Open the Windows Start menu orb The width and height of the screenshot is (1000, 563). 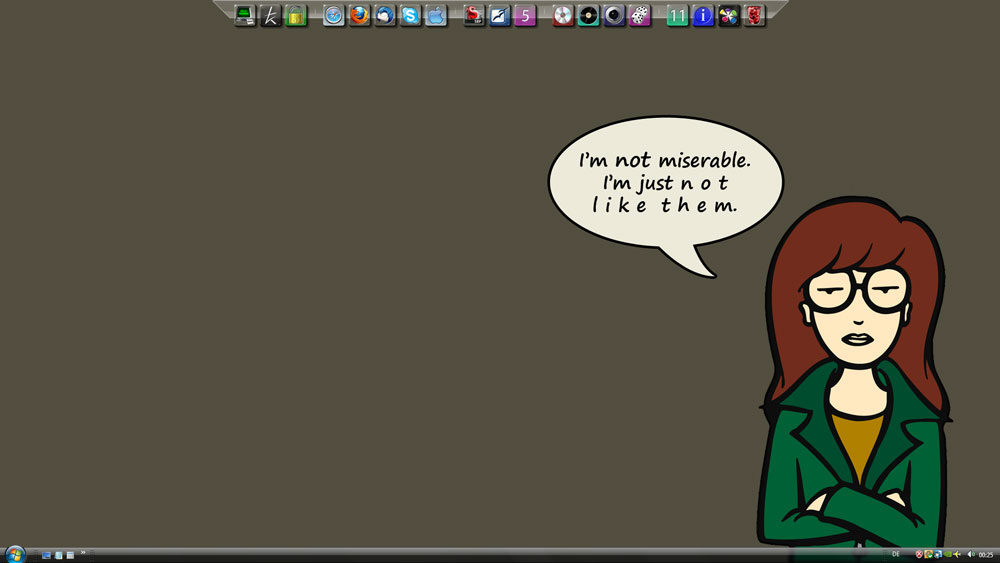pos(15,554)
